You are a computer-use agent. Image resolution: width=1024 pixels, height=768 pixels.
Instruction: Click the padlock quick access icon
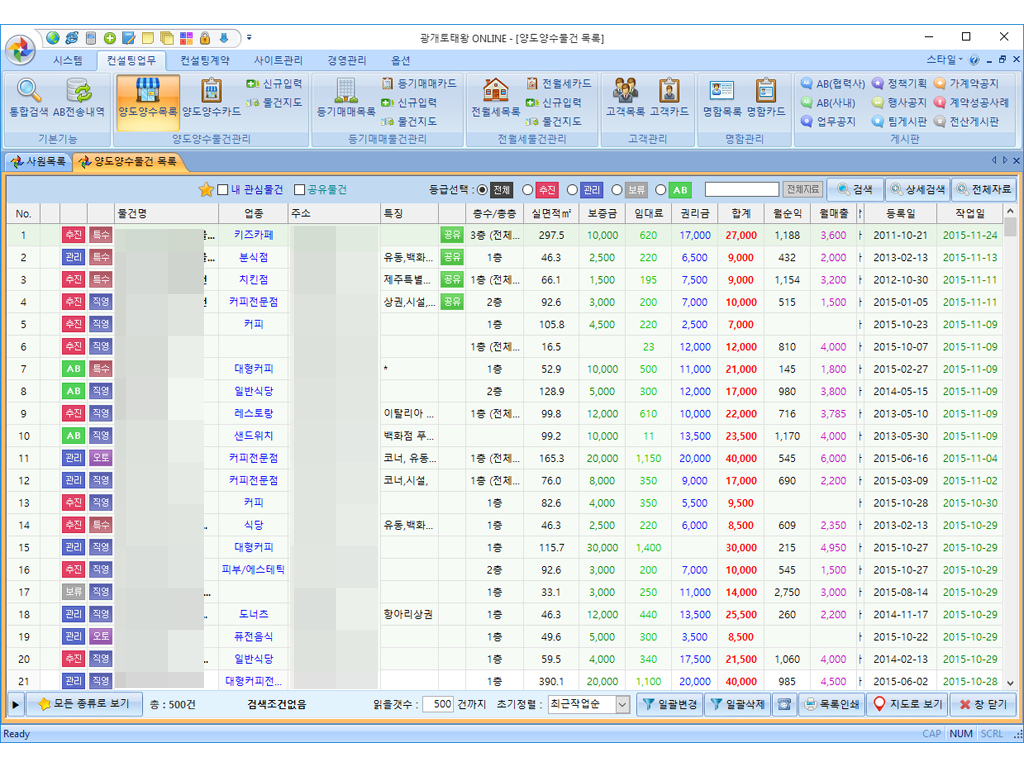pos(205,38)
